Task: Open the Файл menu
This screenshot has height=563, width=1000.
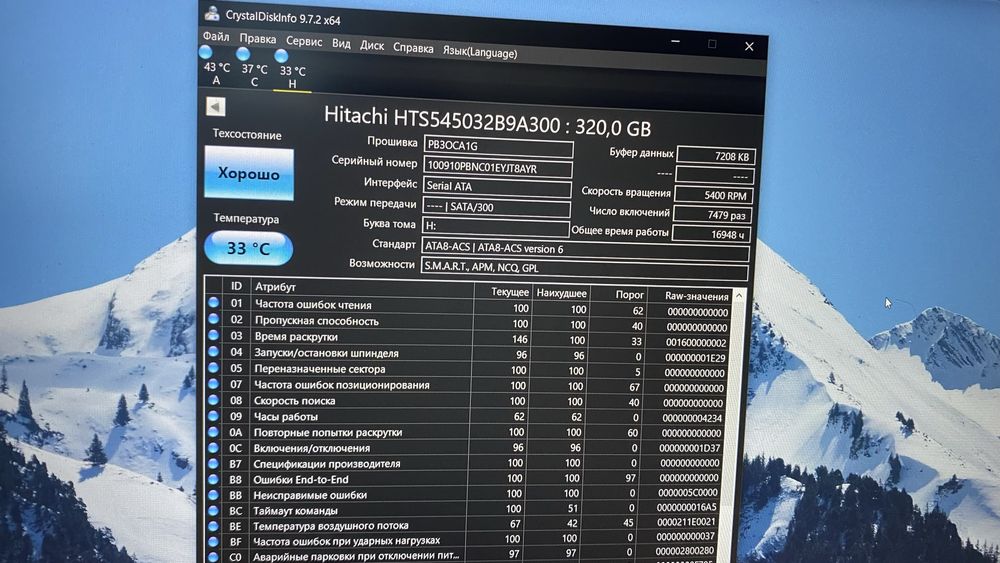Action: (x=216, y=37)
